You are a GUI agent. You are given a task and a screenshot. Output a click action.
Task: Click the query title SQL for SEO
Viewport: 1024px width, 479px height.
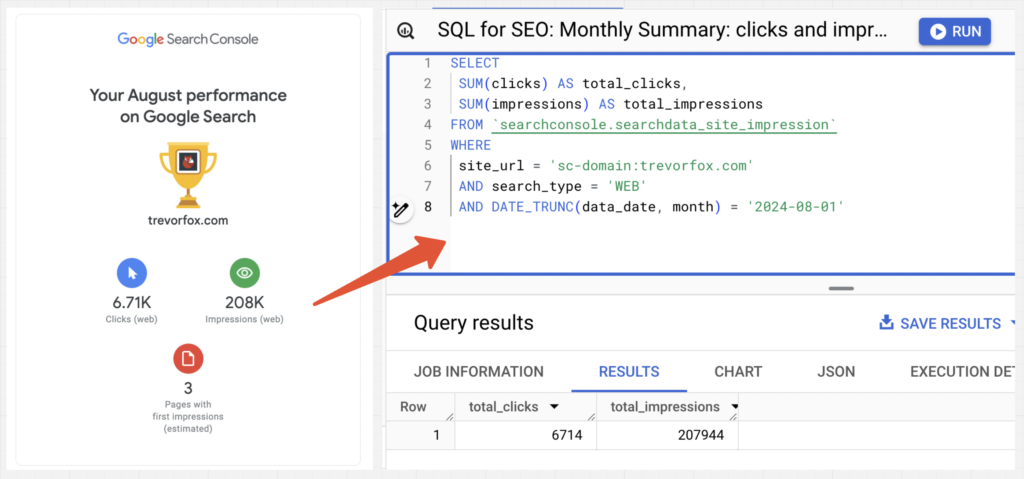(x=662, y=31)
